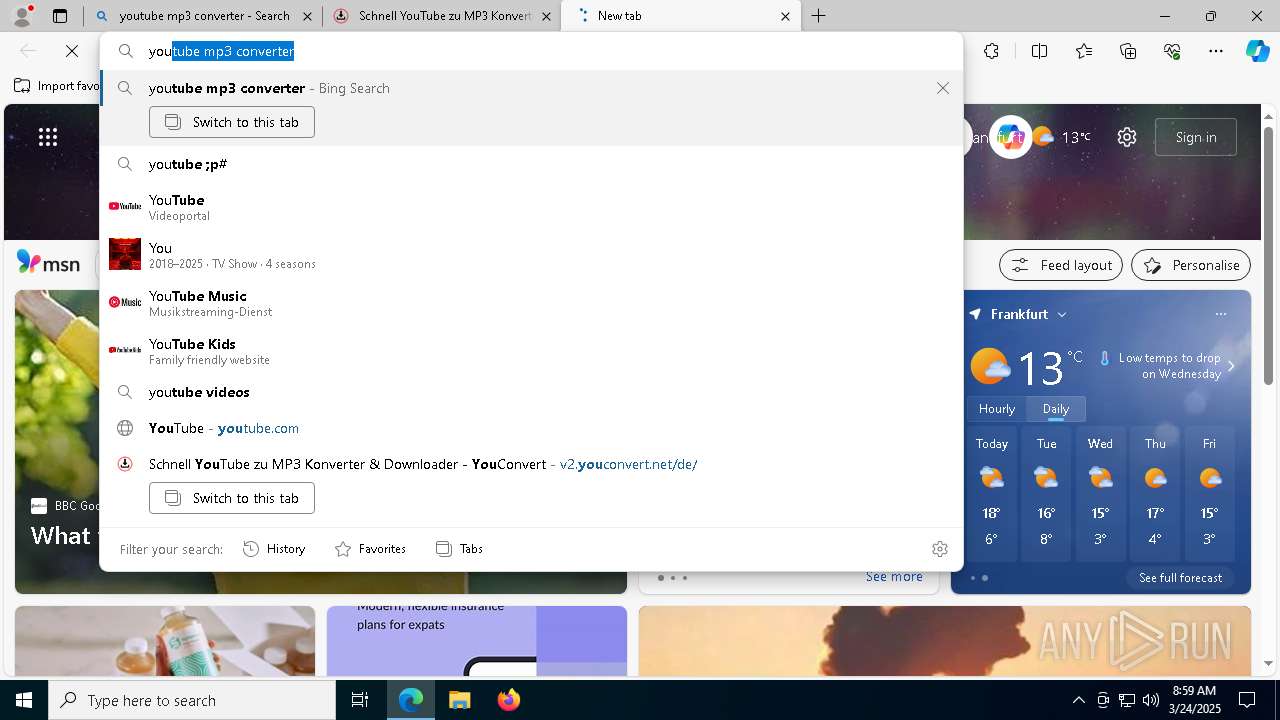Click MSN logo

[x=49, y=262]
